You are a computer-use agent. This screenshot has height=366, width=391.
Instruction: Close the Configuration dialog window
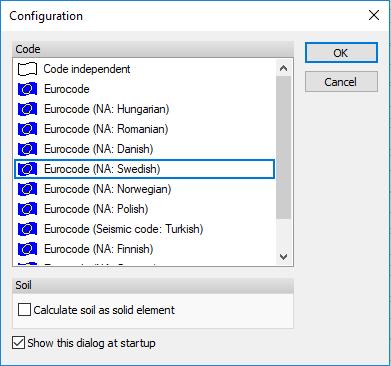pyautogui.click(x=374, y=15)
